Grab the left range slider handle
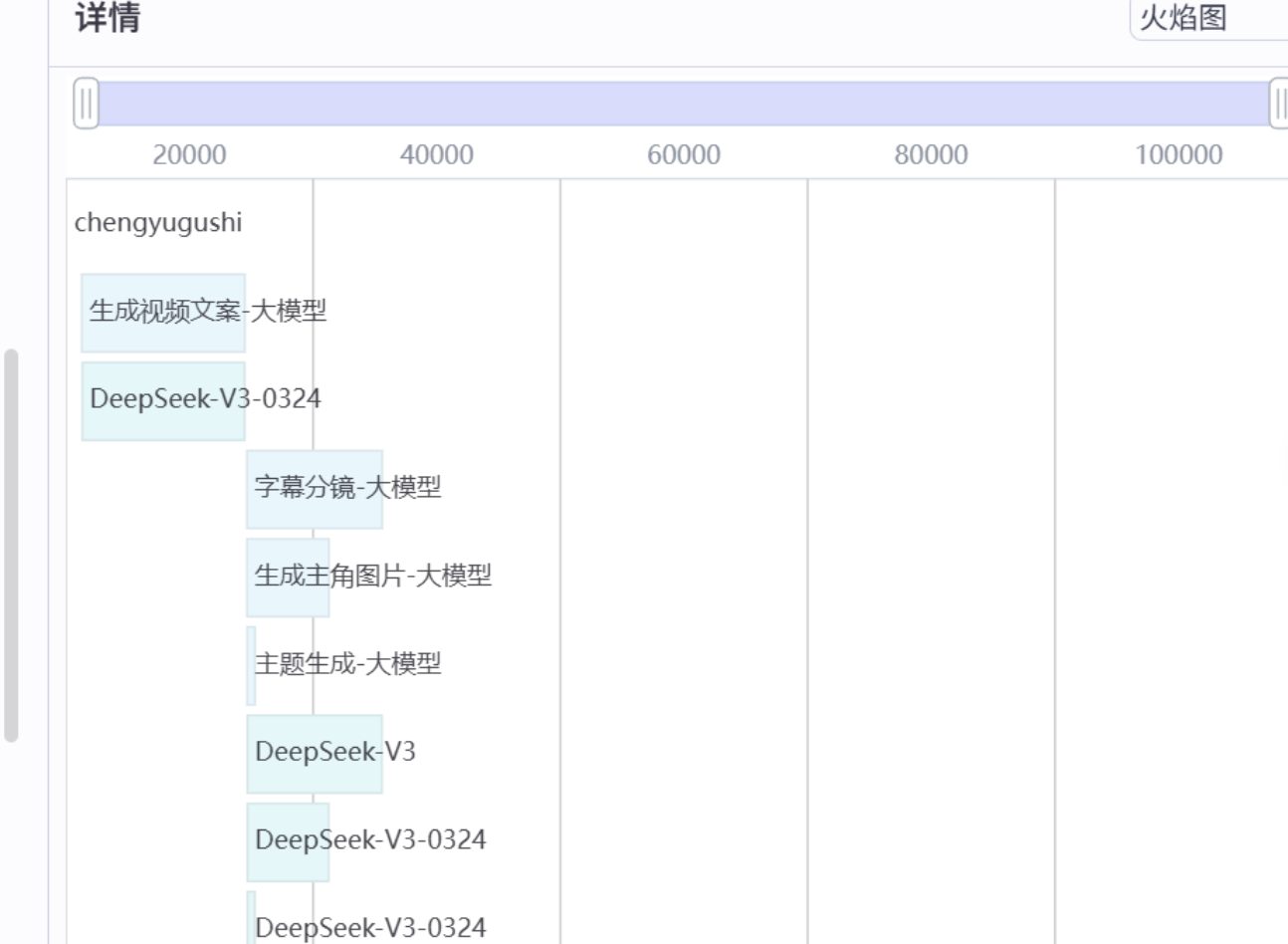The image size is (1288, 944). pos(87,104)
